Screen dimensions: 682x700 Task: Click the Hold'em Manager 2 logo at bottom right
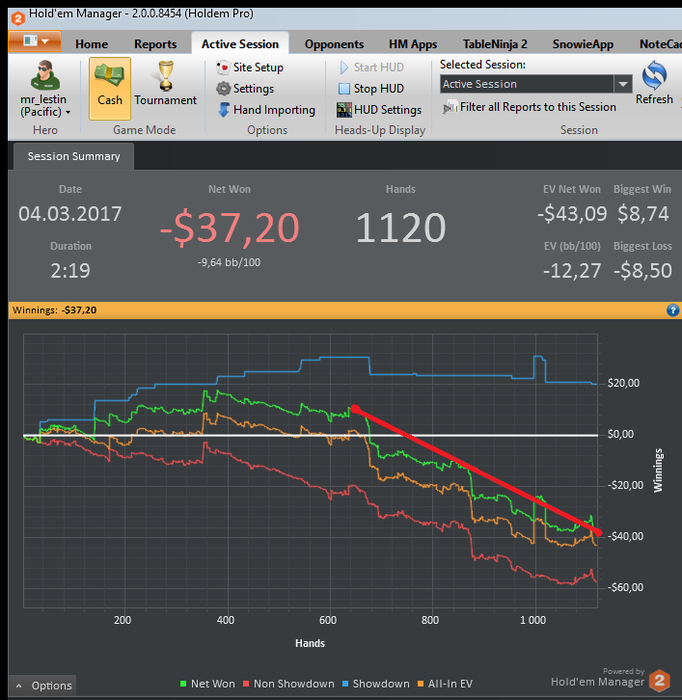[x=660, y=681]
